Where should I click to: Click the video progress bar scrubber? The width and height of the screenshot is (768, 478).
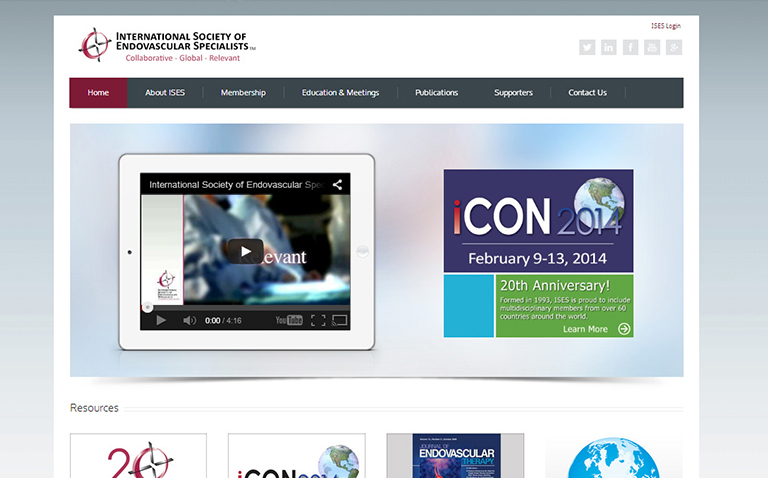click(x=147, y=308)
